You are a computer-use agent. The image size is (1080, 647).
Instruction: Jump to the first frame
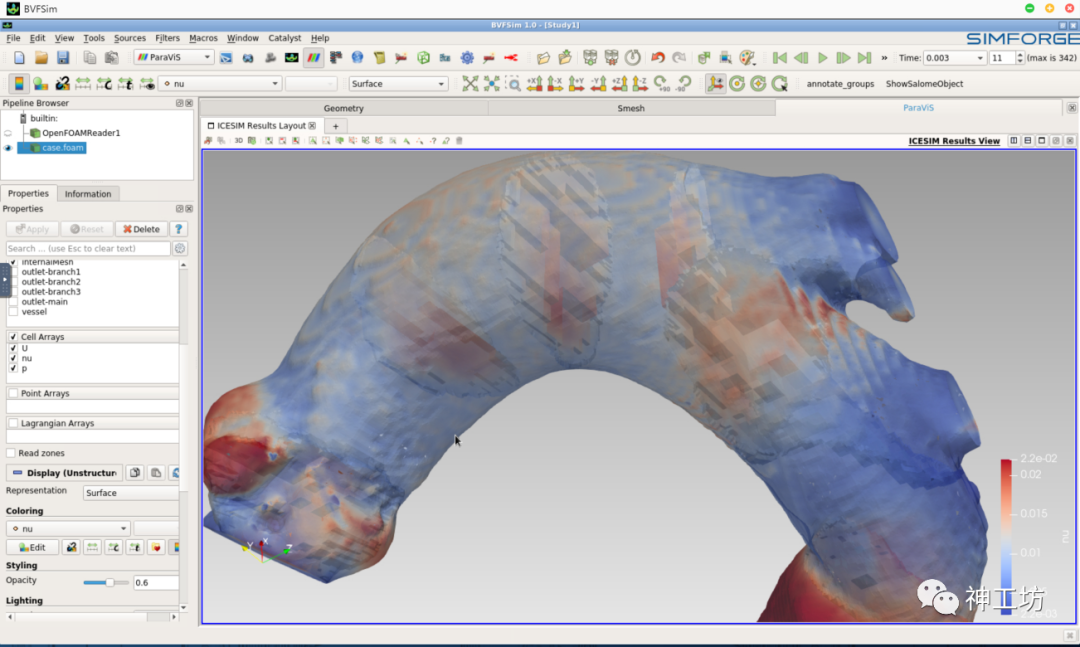pyautogui.click(x=780, y=58)
